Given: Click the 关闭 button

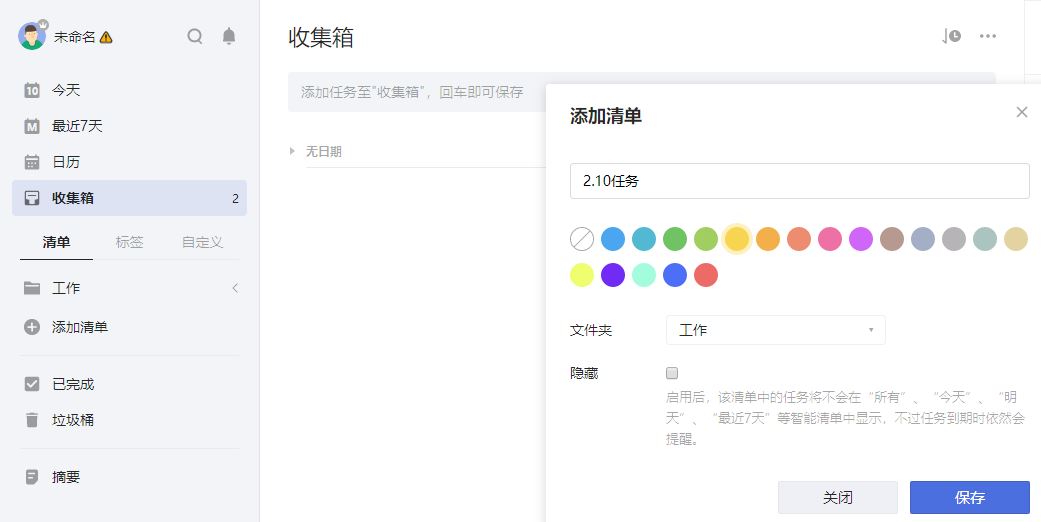Looking at the screenshot, I should [838, 497].
